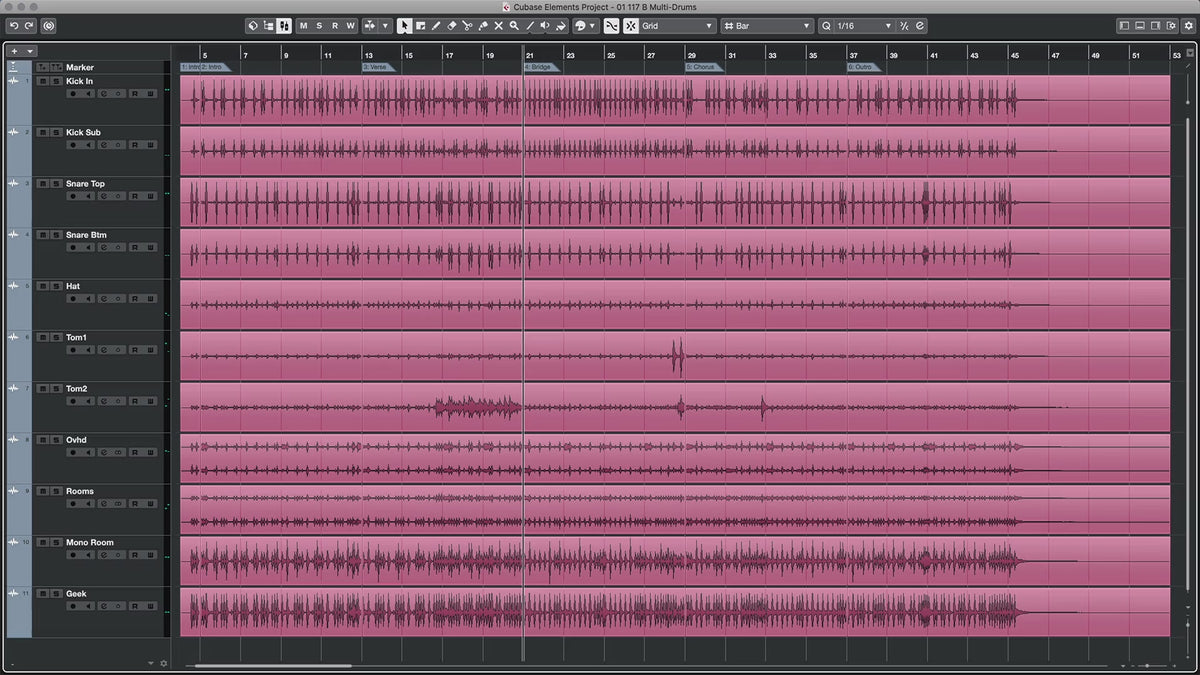Solo the Snare Top track
The width and height of the screenshot is (1200, 675).
55,184
